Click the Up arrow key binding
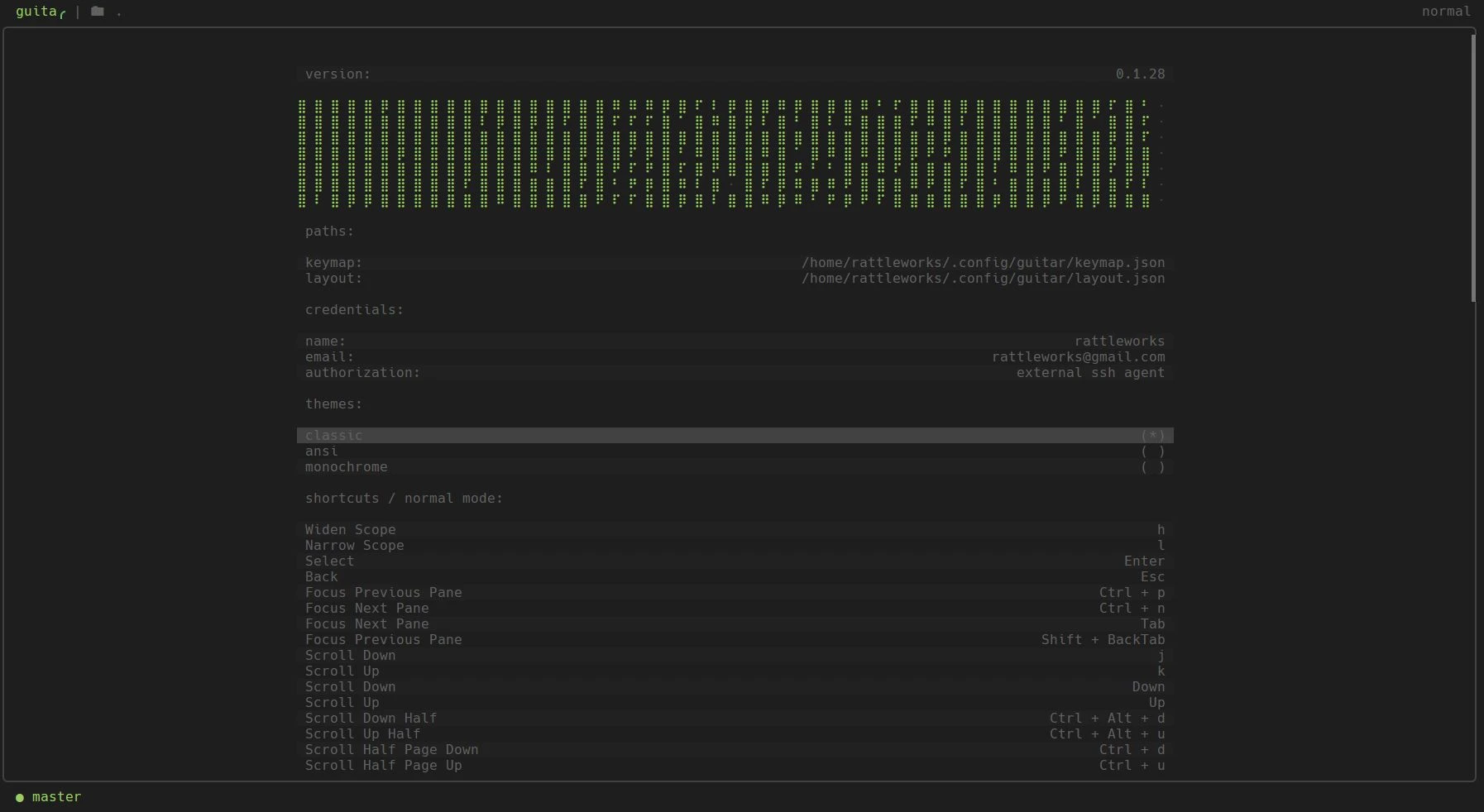 1156,703
